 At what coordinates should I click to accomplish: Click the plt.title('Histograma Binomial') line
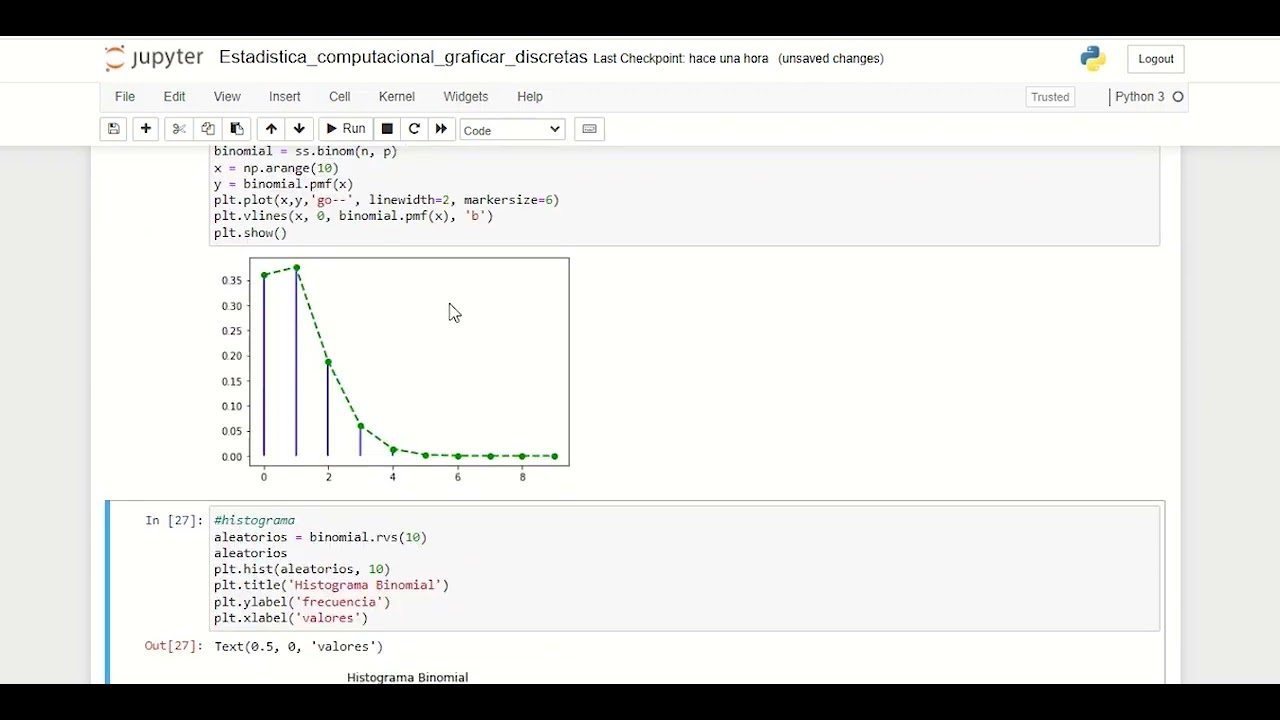[331, 585]
